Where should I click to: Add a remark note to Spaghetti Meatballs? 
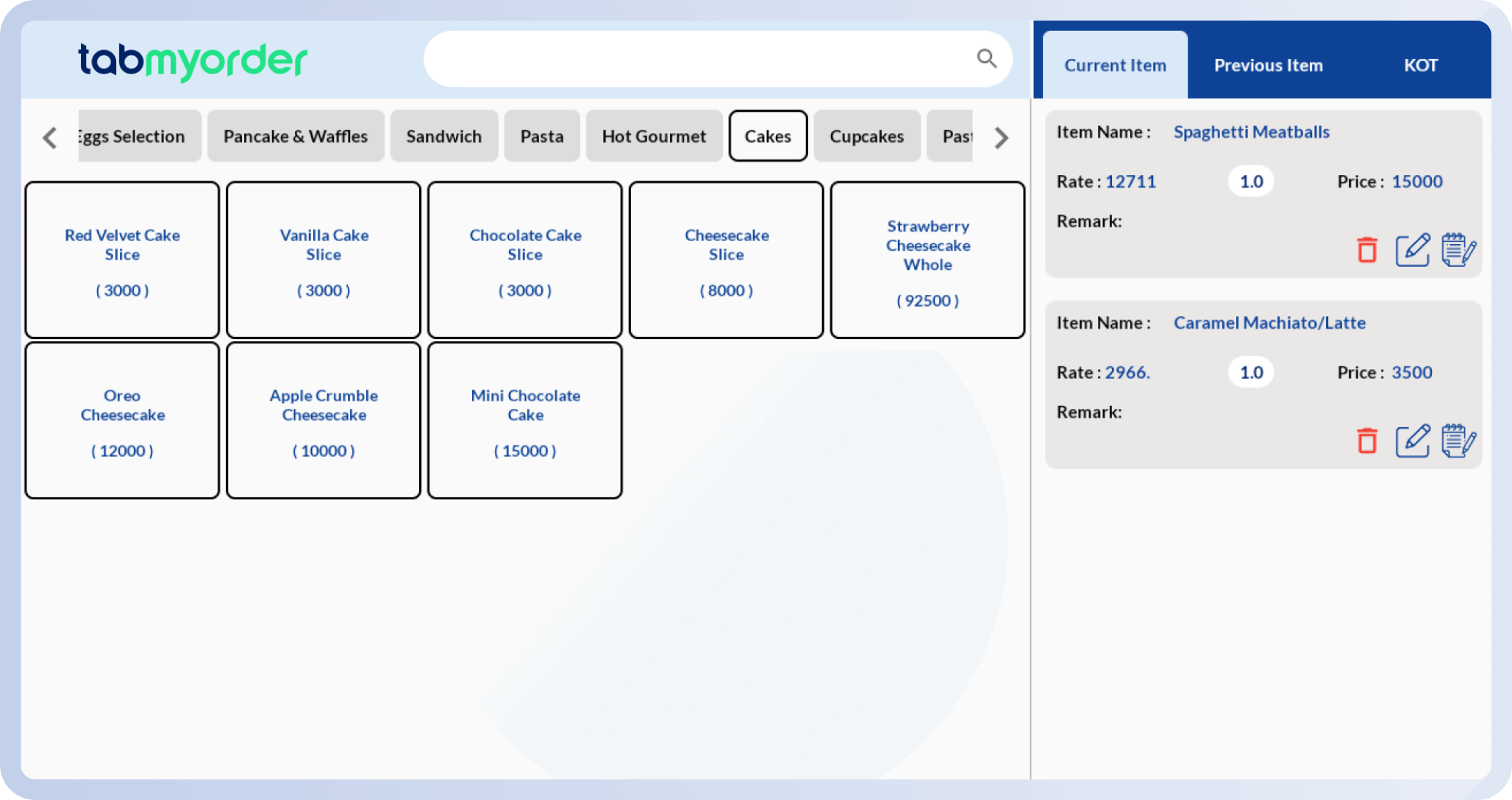click(1458, 251)
